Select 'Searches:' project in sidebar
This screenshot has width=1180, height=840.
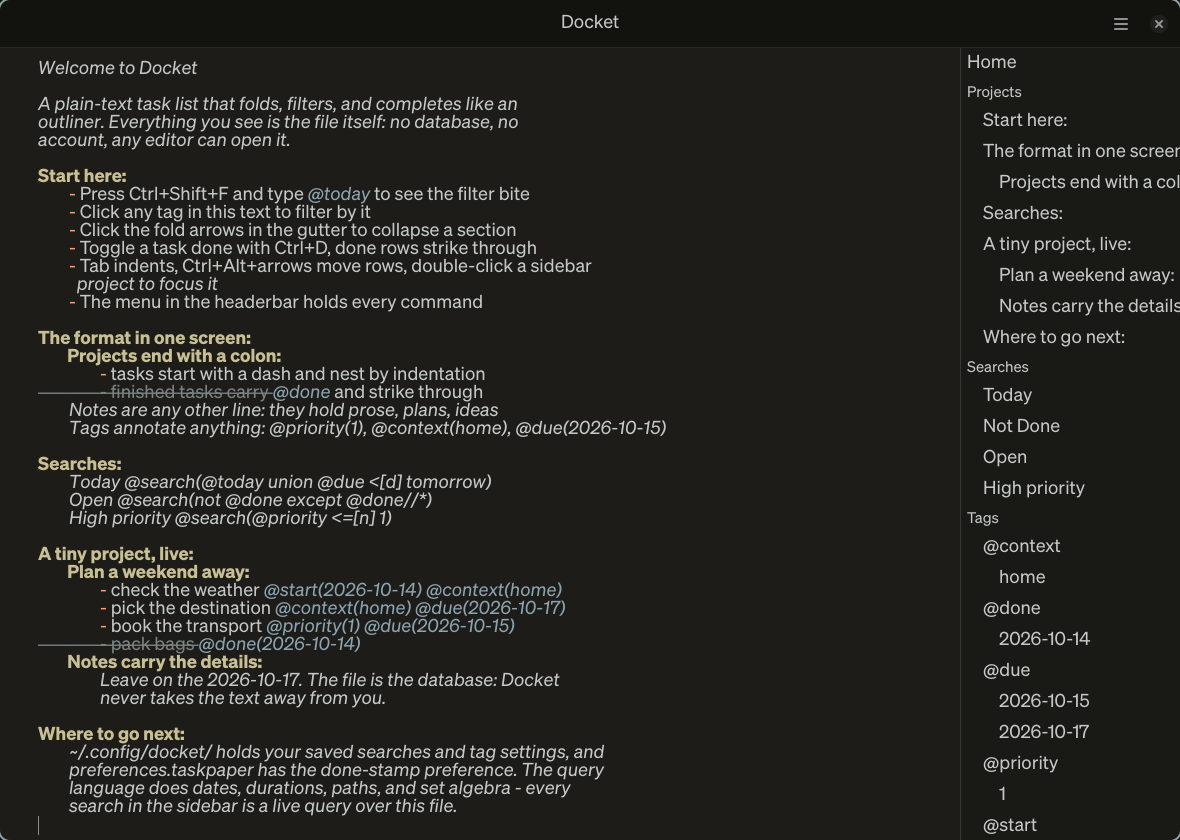(x=1023, y=213)
